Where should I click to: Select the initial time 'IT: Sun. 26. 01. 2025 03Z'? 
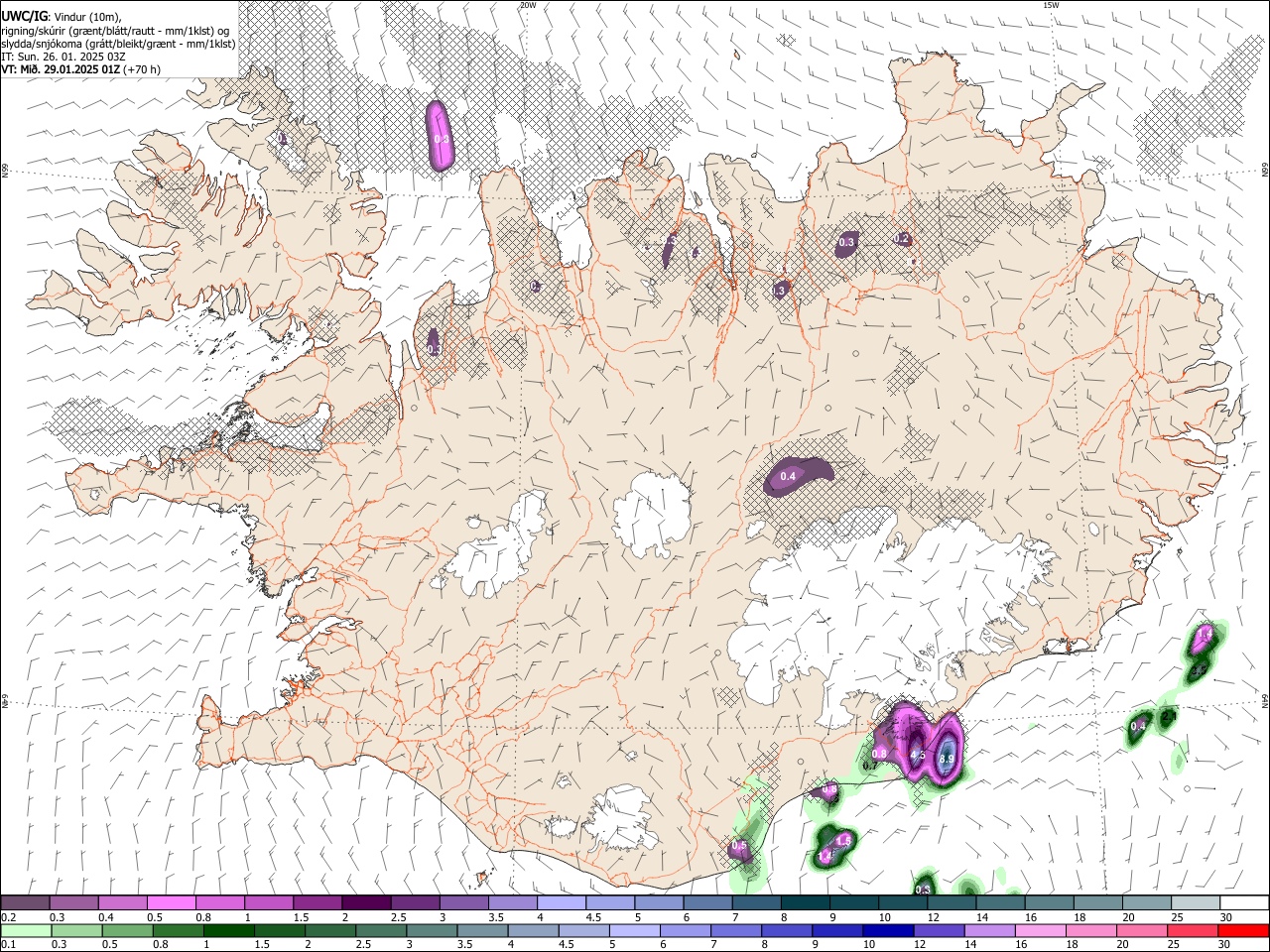63,57
